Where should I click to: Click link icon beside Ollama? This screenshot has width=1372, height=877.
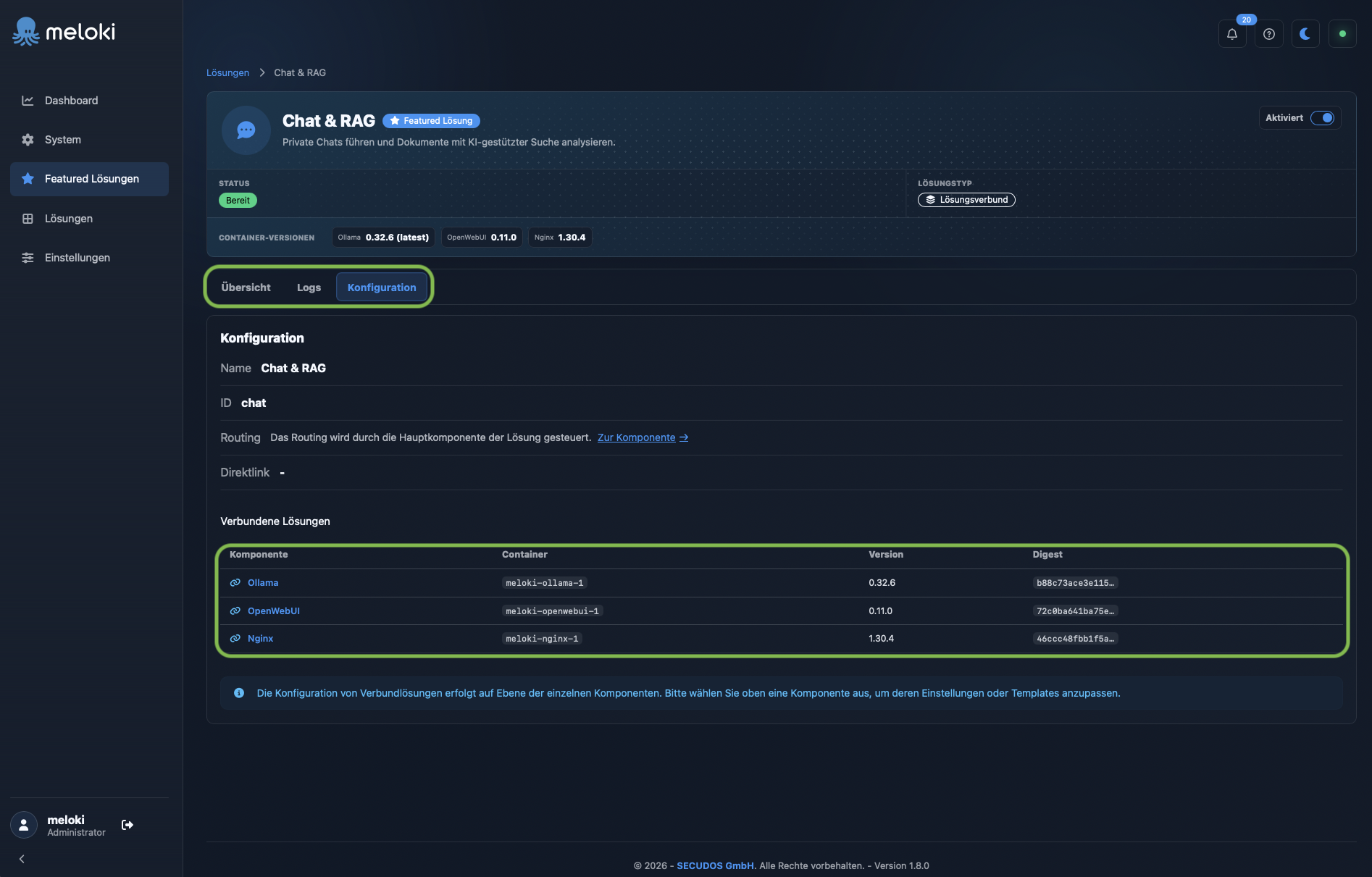click(x=235, y=583)
